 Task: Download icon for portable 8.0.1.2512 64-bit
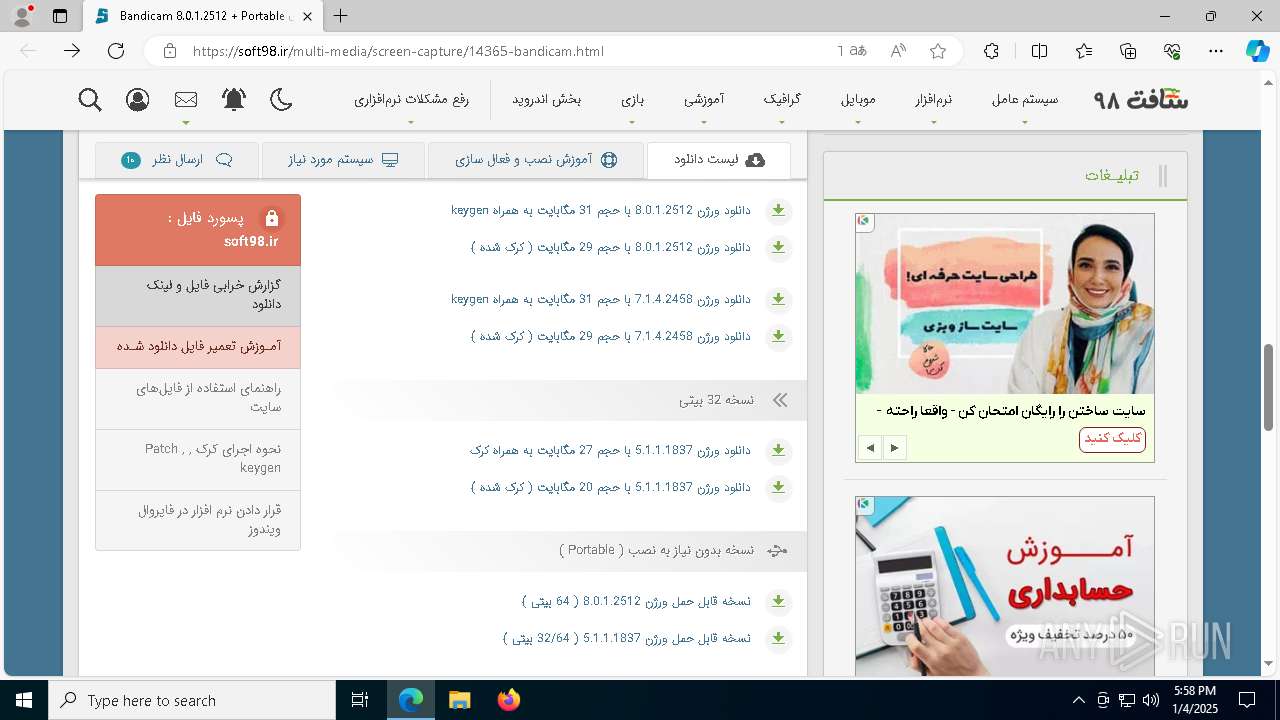click(778, 602)
